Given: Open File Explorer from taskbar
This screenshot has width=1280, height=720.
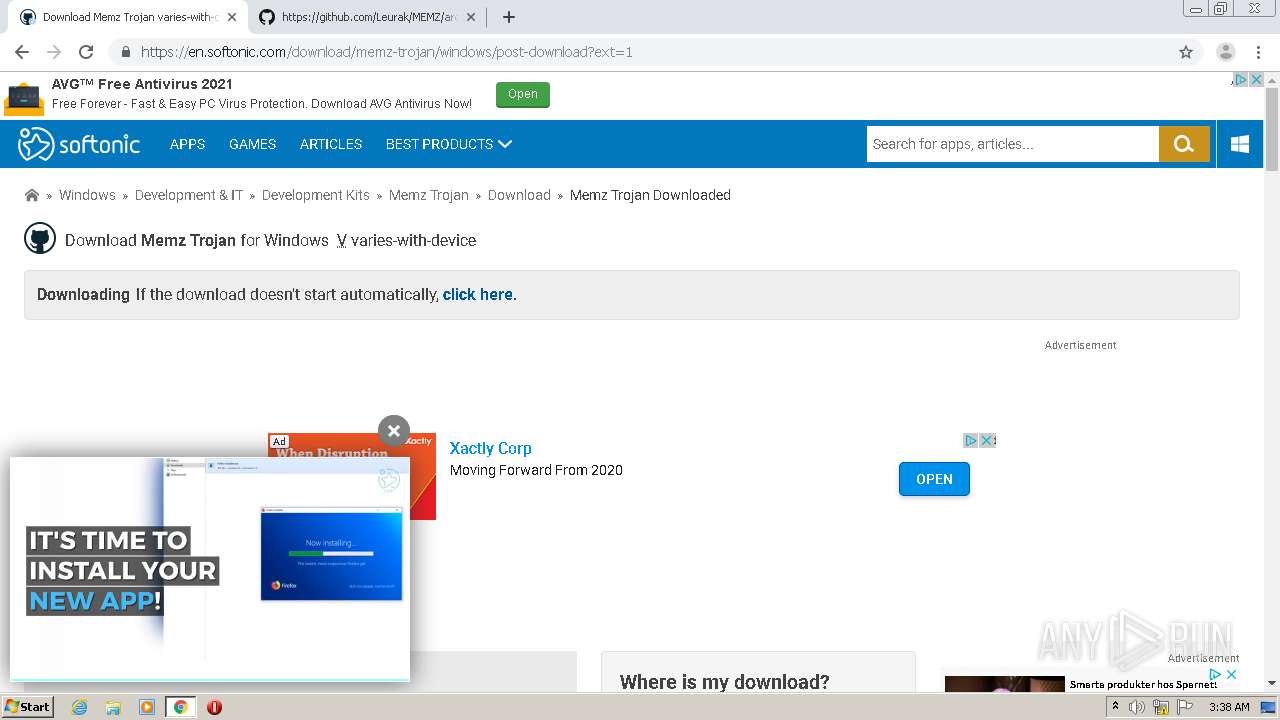Looking at the screenshot, I should click(x=113, y=707).
